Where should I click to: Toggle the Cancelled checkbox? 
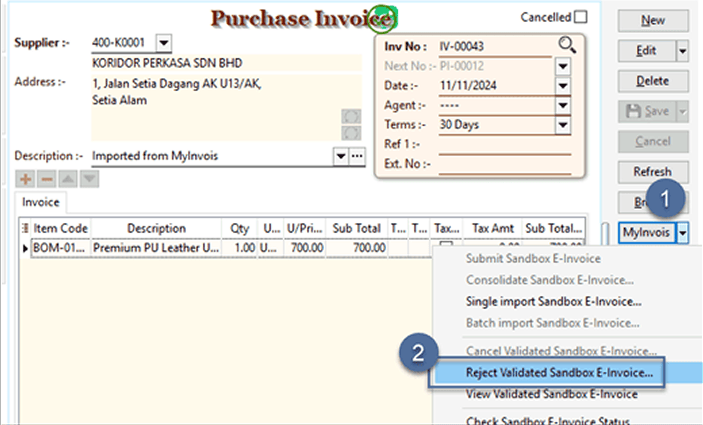[581, 17]
